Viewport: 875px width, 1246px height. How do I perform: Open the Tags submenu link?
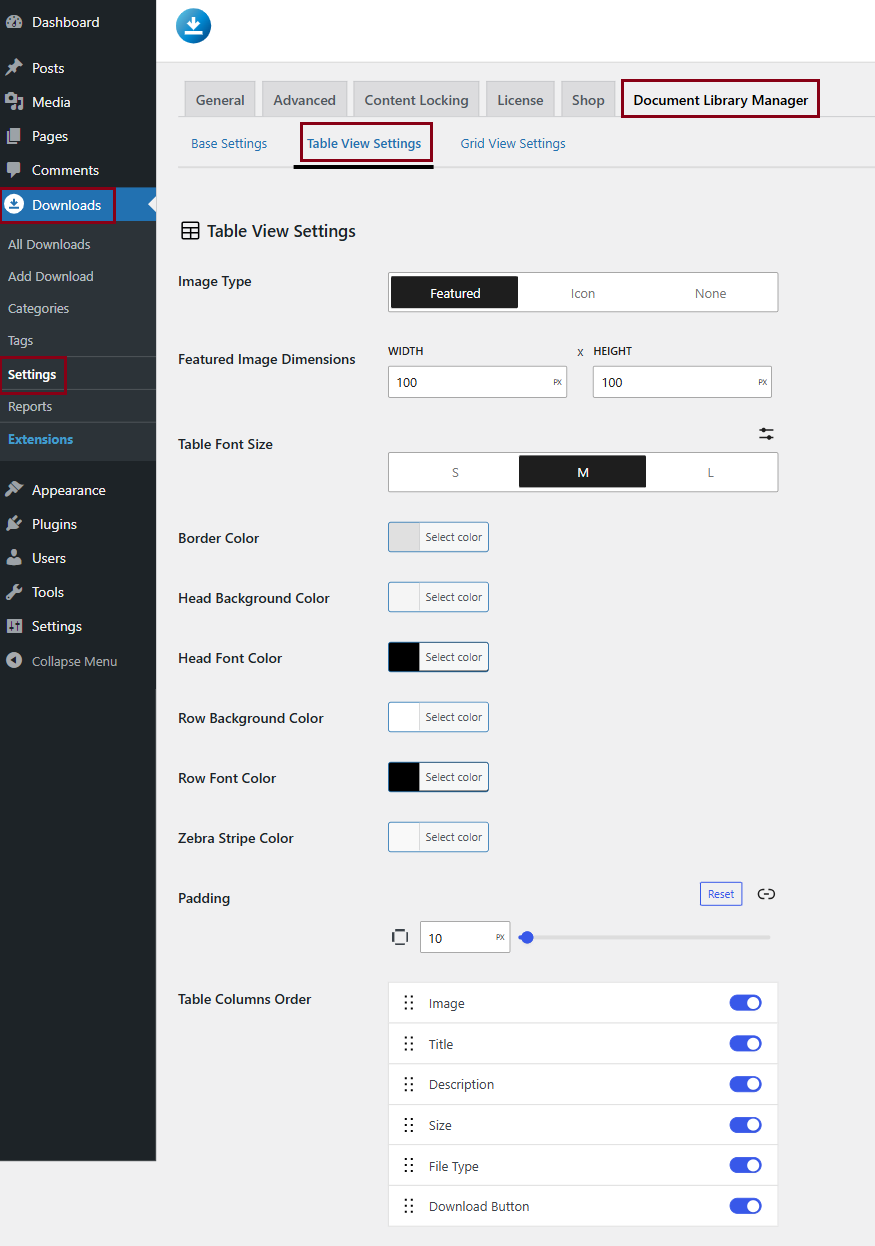(x=21, y=340)
